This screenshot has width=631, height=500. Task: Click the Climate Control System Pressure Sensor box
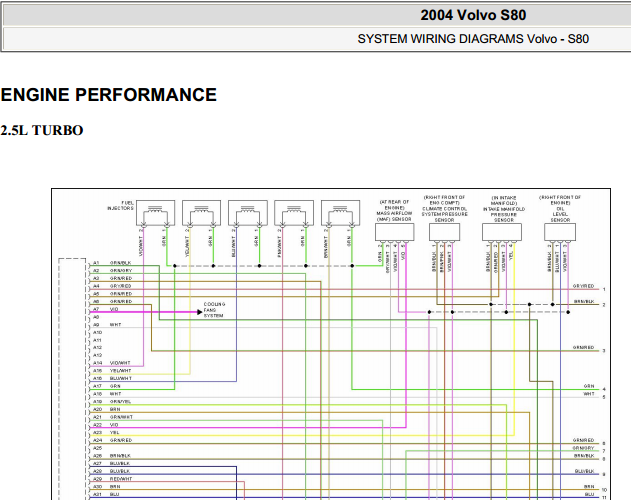click(x=444, y=232)
